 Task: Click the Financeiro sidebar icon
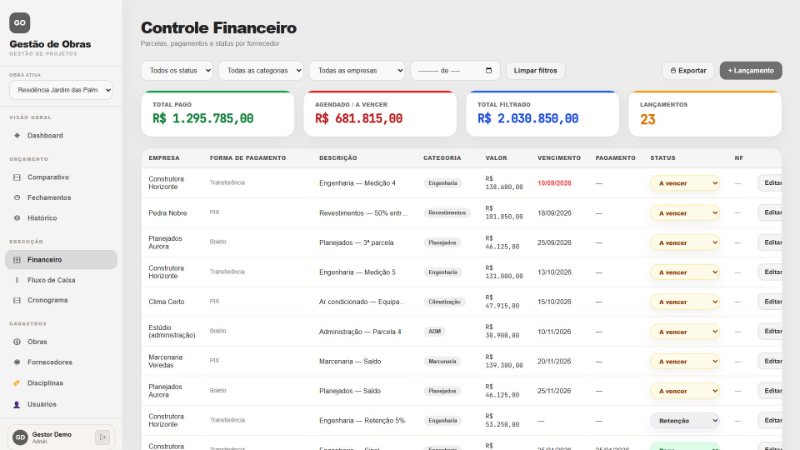tap(17, 260)
